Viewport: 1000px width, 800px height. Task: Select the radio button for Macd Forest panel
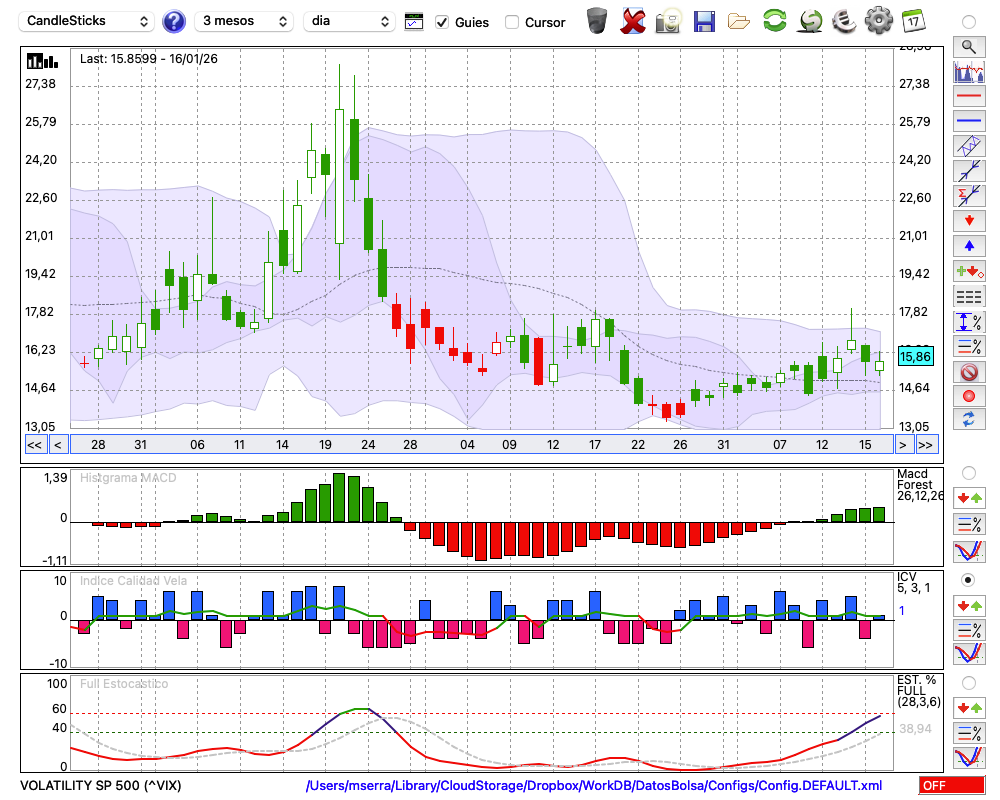point(968,472)
